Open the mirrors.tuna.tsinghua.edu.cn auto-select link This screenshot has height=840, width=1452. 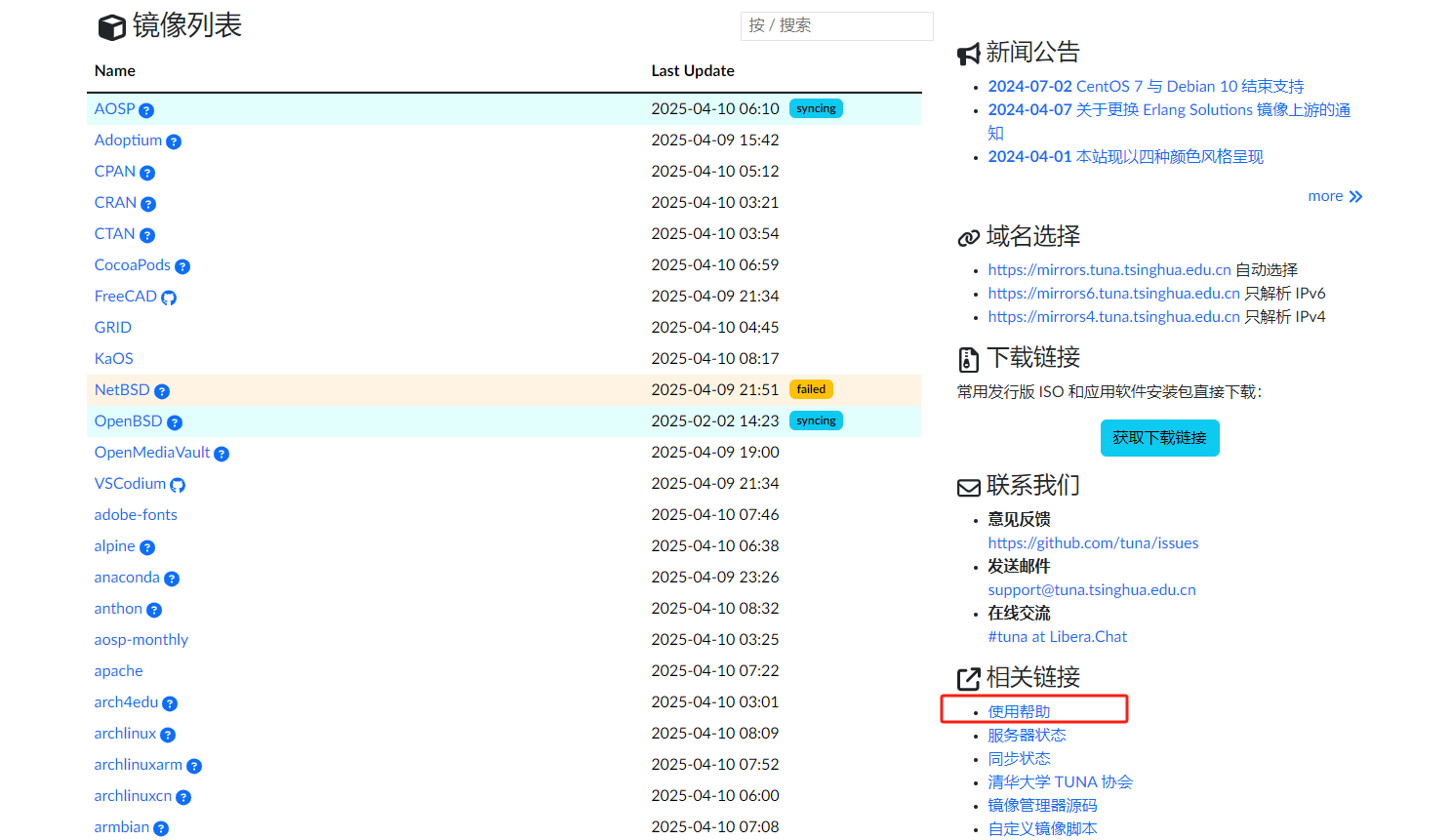click(1109, 269)
